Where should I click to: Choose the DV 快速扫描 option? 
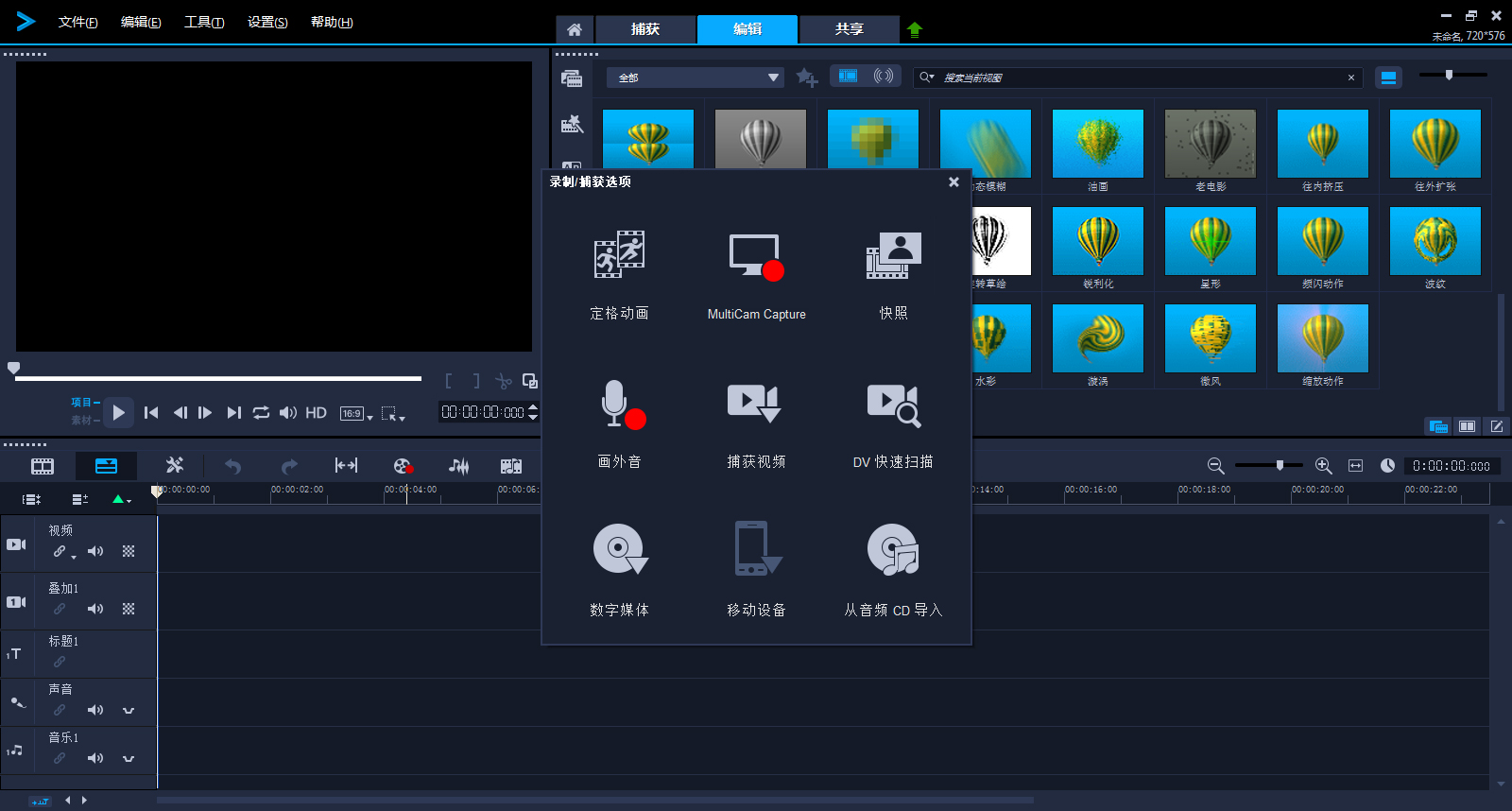[x=893, y=423]
